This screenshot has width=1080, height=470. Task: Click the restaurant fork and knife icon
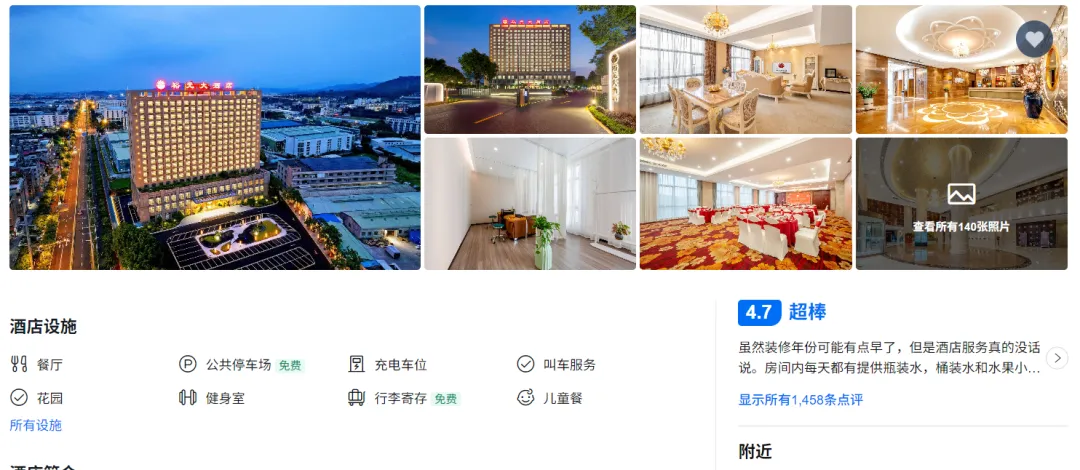(19, 364)
